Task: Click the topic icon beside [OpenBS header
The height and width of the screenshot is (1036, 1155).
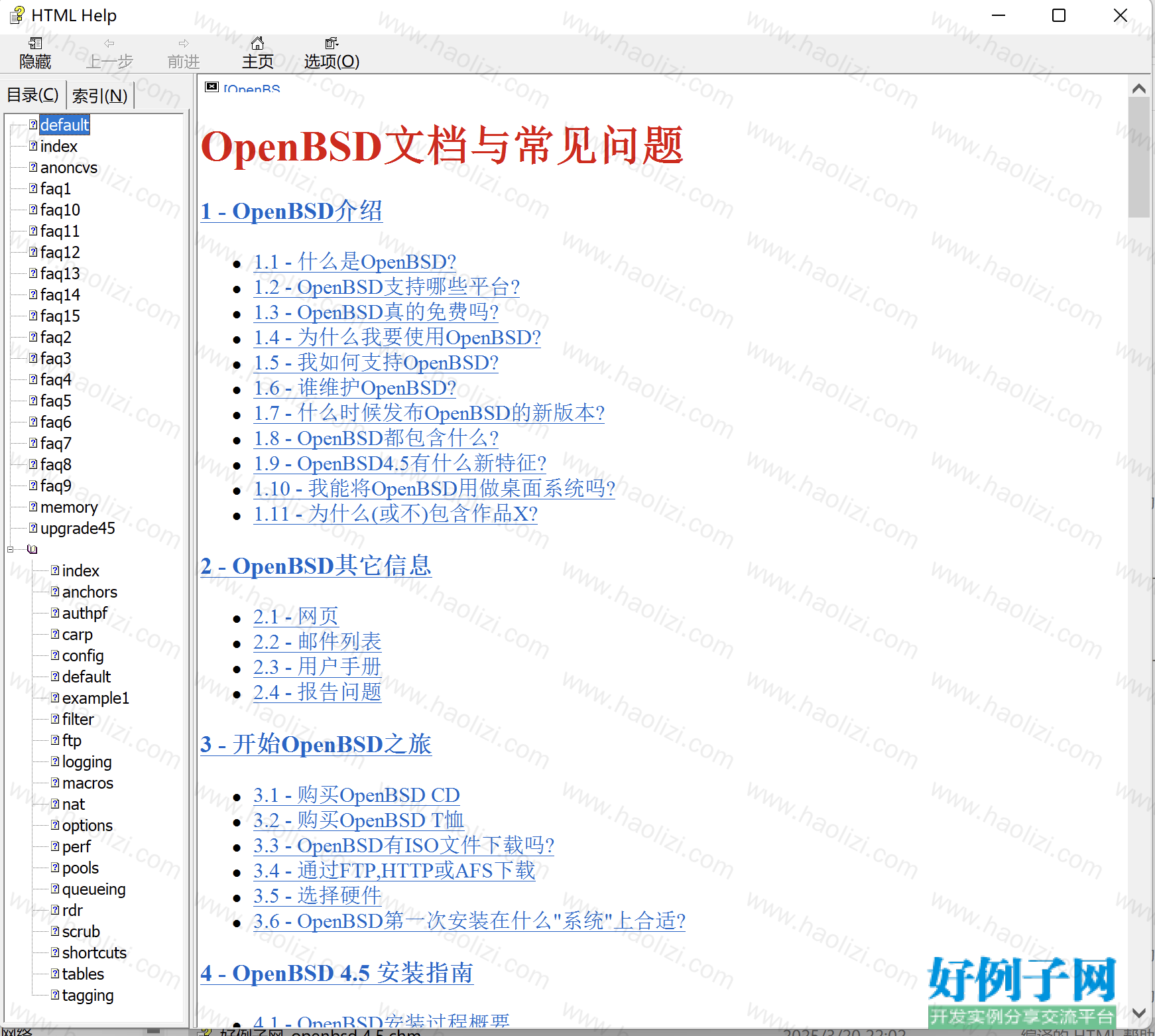Action: [x=212, y=87]
